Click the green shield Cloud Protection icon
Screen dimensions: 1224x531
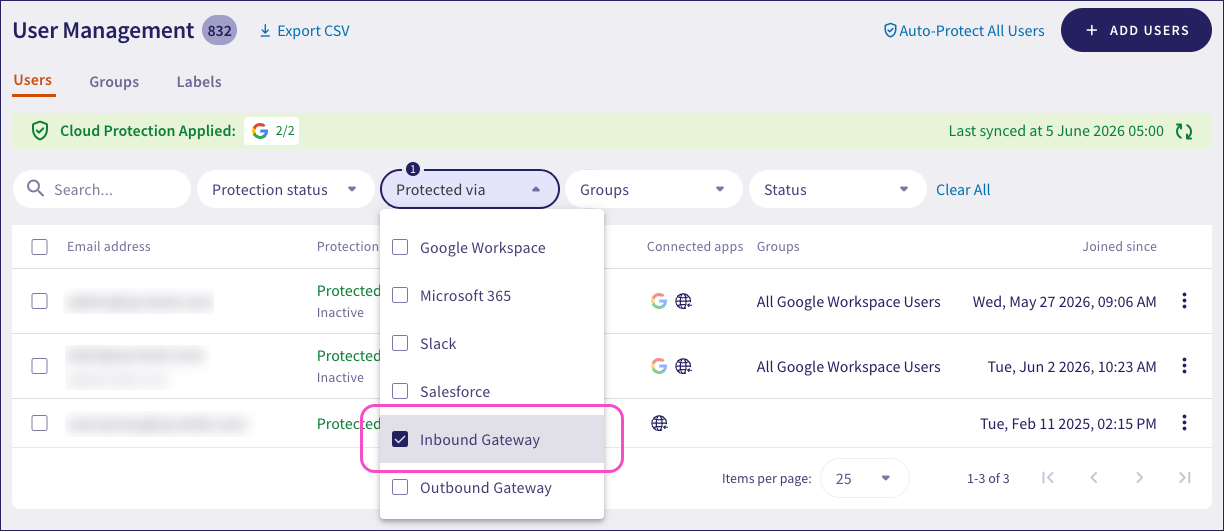[40, 131]
